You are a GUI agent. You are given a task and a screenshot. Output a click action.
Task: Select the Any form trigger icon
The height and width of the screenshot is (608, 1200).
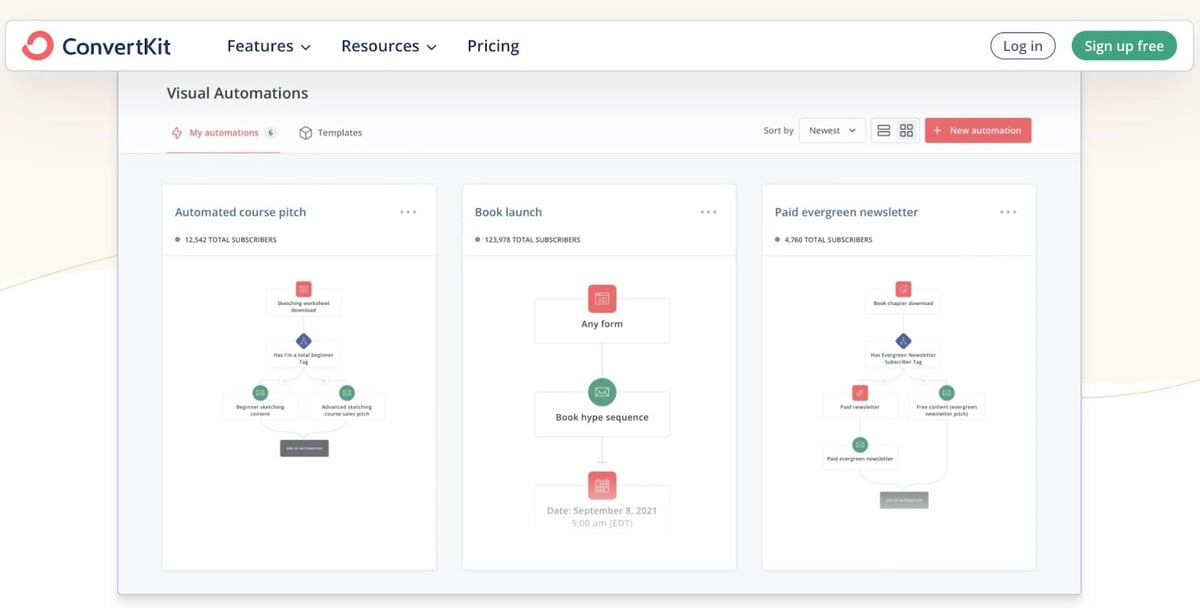pyautogui.click(x=601, y=297)
